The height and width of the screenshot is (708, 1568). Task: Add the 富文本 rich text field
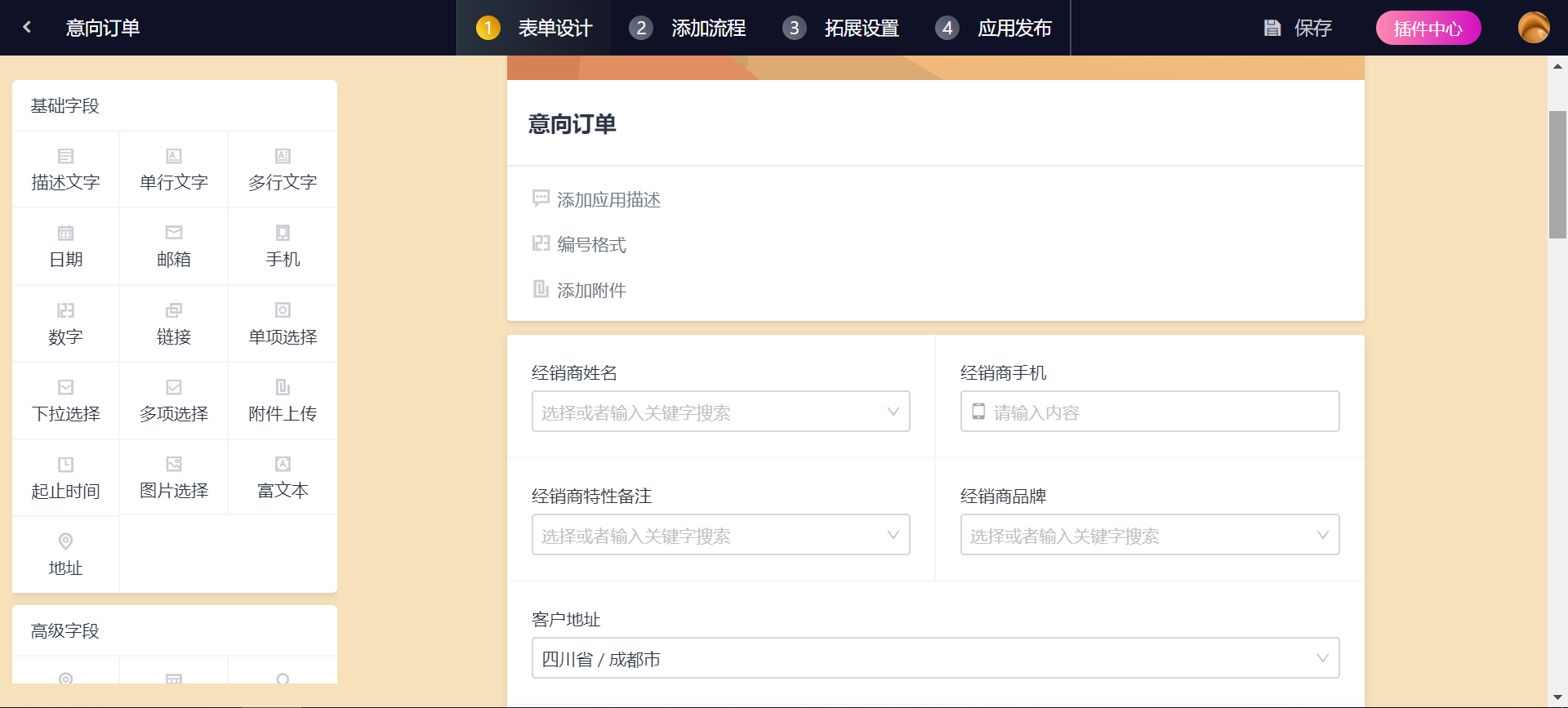[283, 478]
